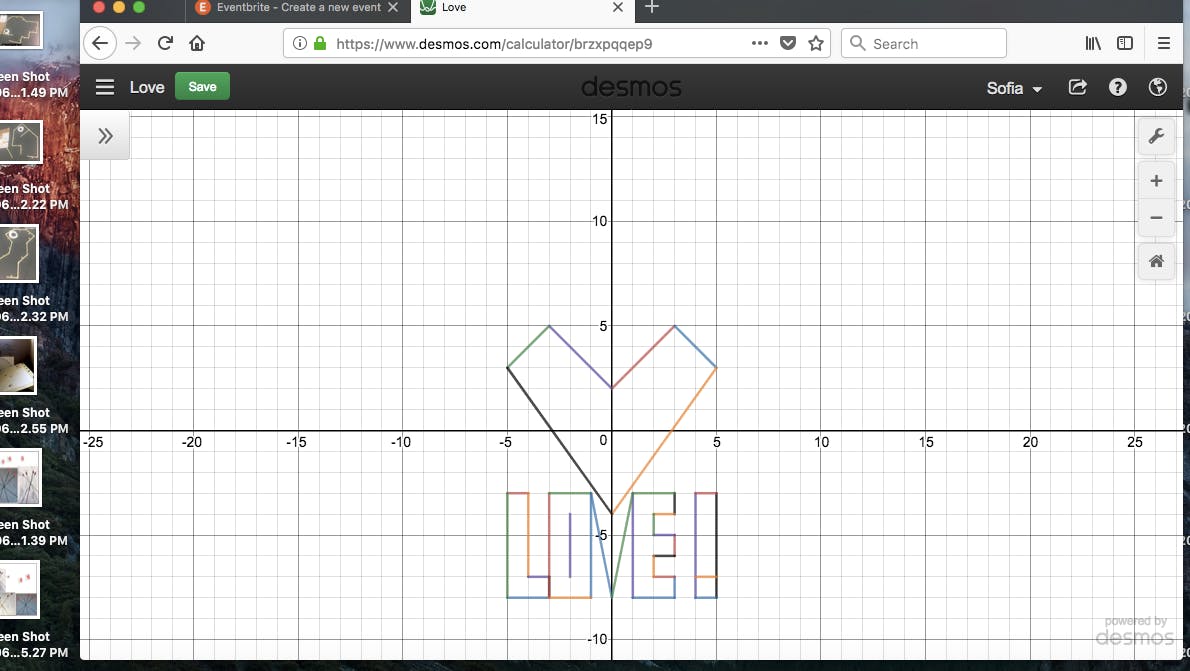Open the Firefox hamburger menu
Image resolution: width=1190 pixels, height=671 pixels.
point(1163,43)
